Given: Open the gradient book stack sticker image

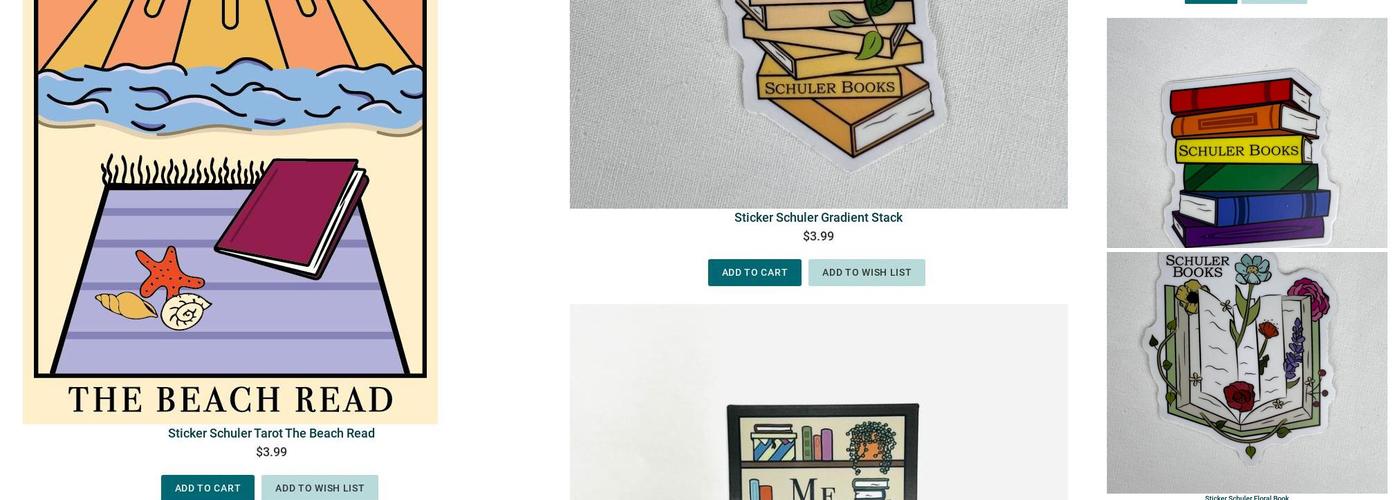Looking at the screenshot, I should (818, 104).
